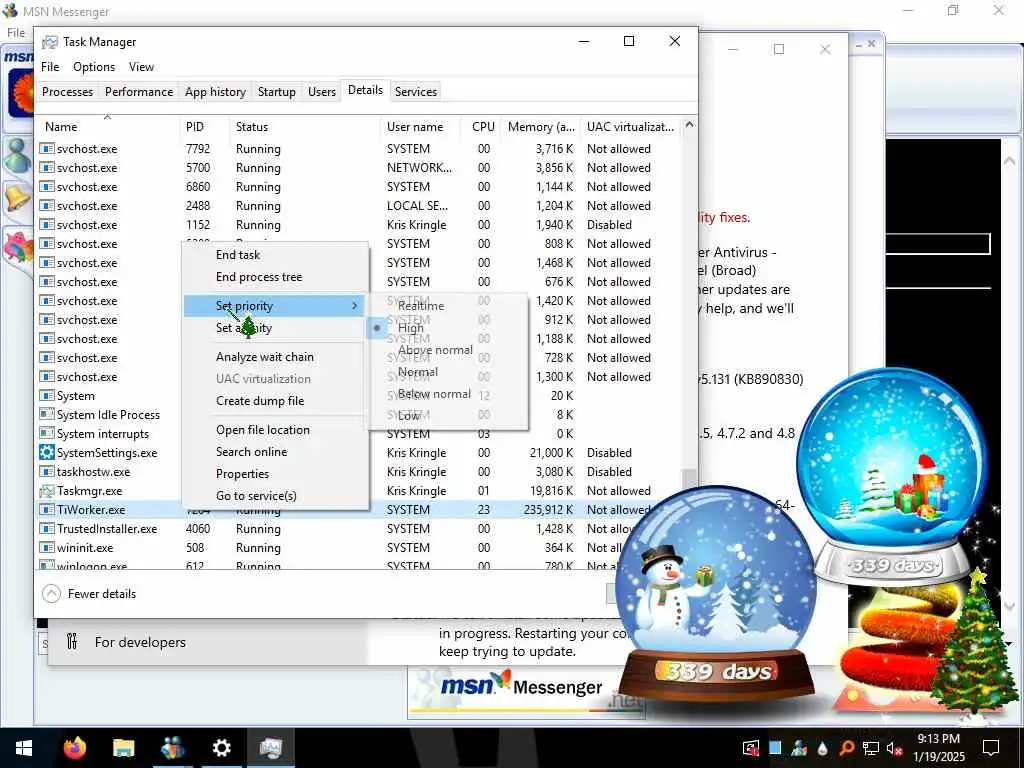The height and width of the screenshot is (768, 1024).
Task: Sort by the Name column header
Action: (x=108, y=127)
